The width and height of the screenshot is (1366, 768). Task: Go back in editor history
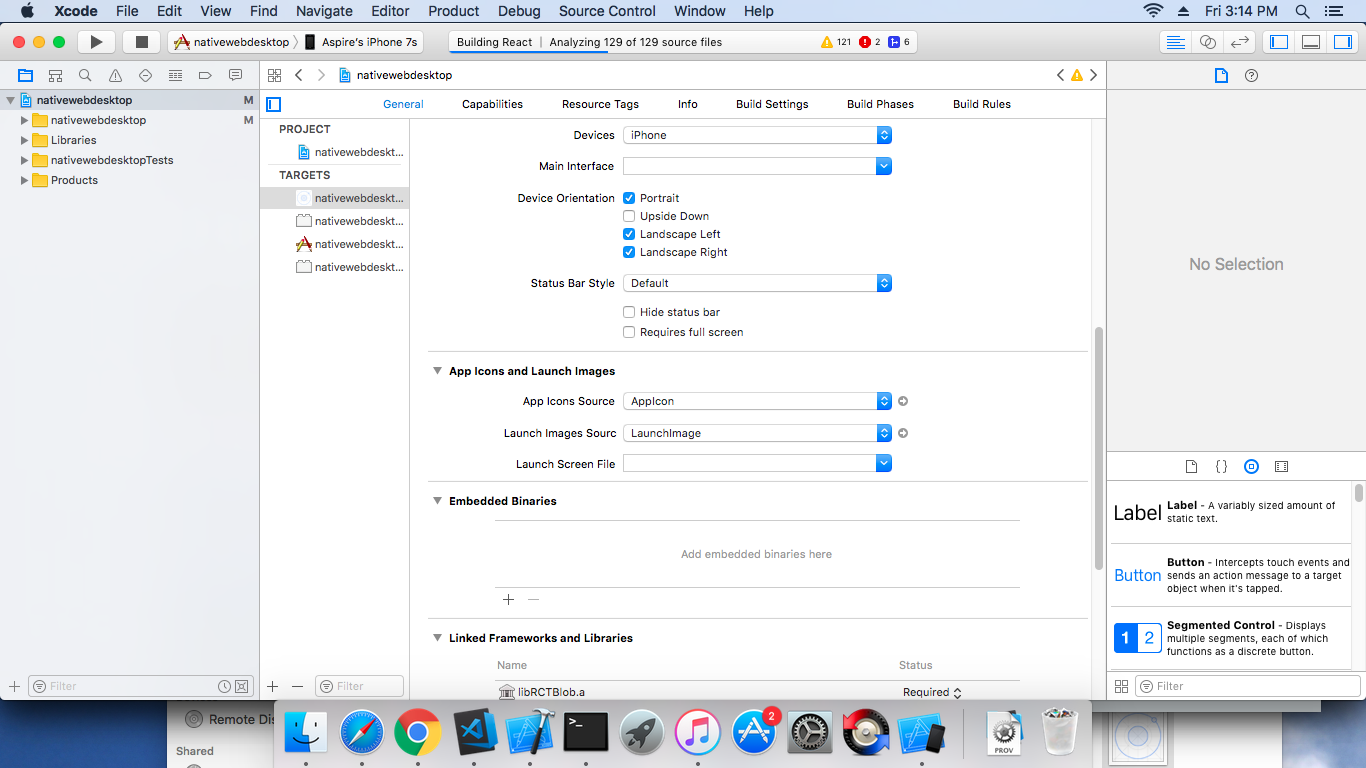[299, 75]
